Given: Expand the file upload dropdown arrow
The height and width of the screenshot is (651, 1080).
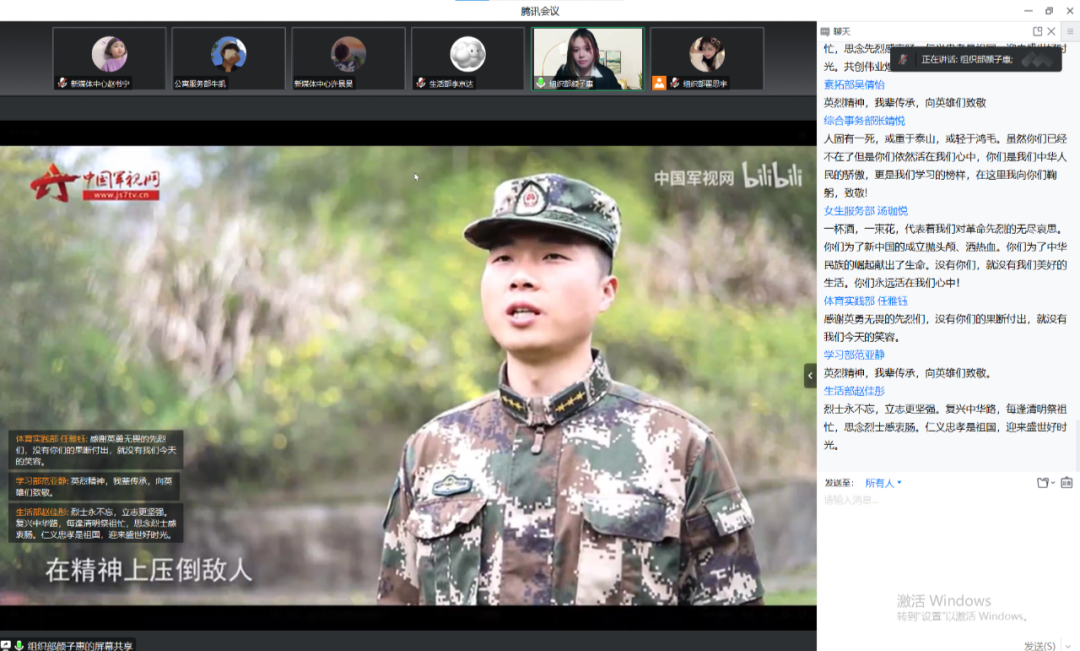Looking at the screenshot, I should tap(1053, 483).
